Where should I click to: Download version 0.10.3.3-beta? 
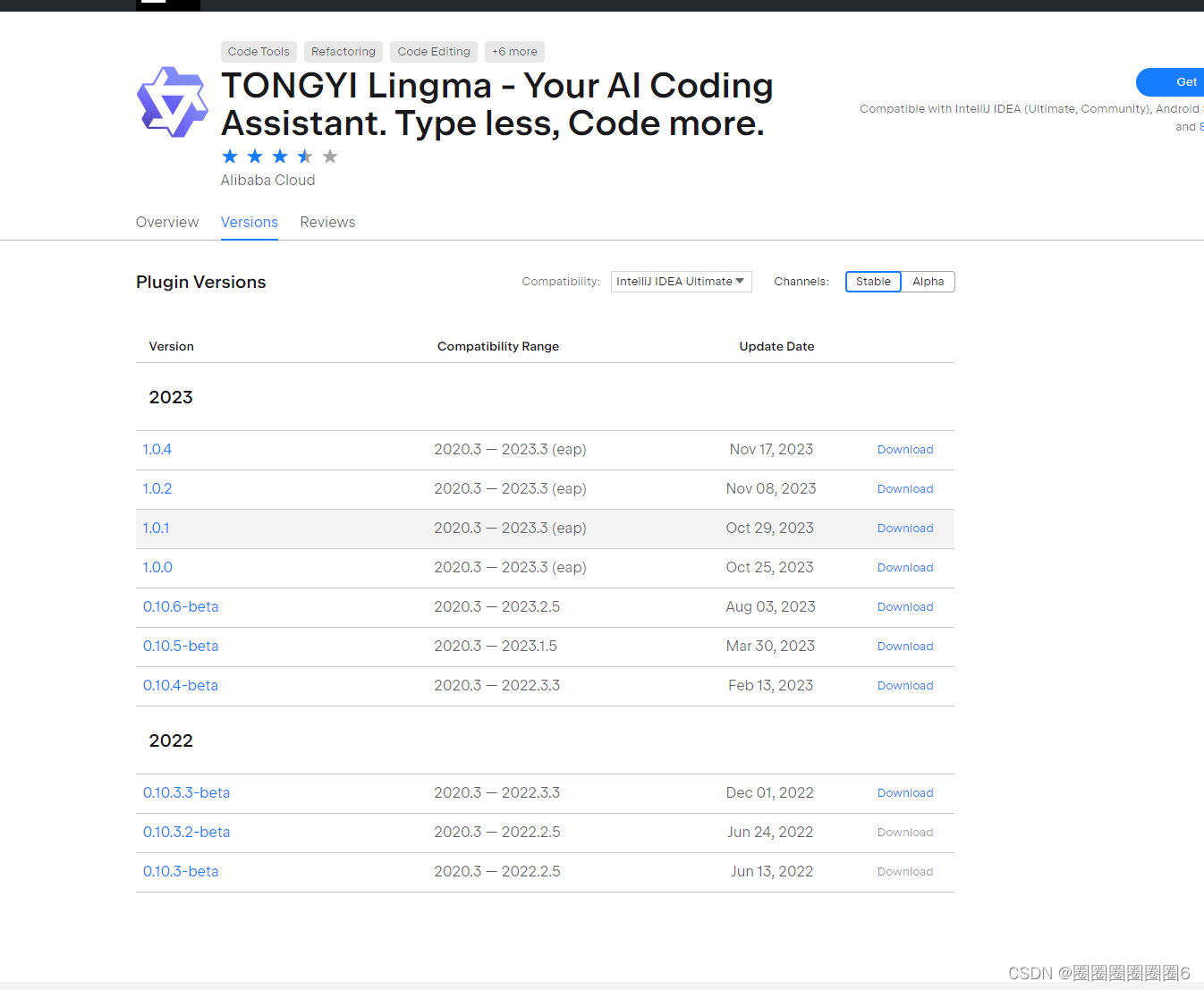click(905, 793)
